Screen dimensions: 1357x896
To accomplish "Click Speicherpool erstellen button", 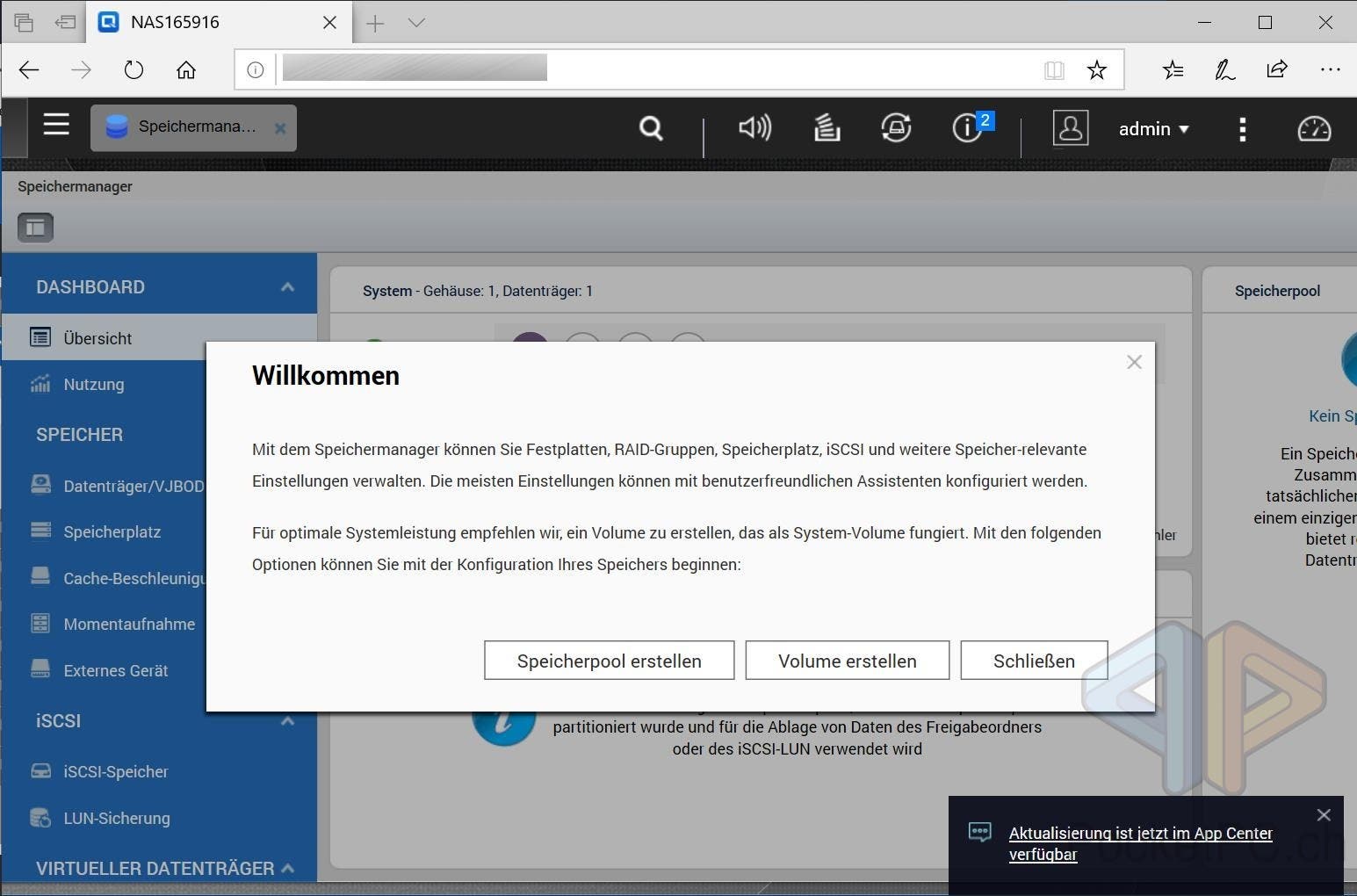I will tap(609, 661).
